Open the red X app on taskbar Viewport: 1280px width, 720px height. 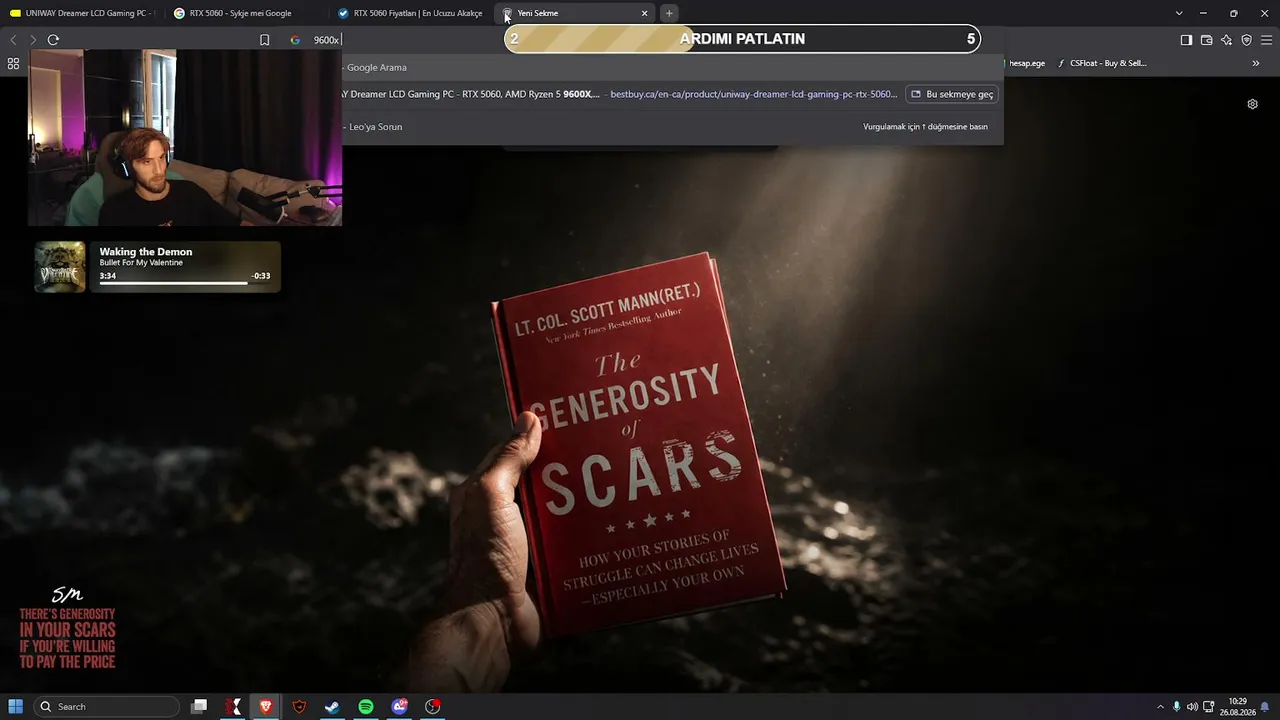tap(233, 707)
